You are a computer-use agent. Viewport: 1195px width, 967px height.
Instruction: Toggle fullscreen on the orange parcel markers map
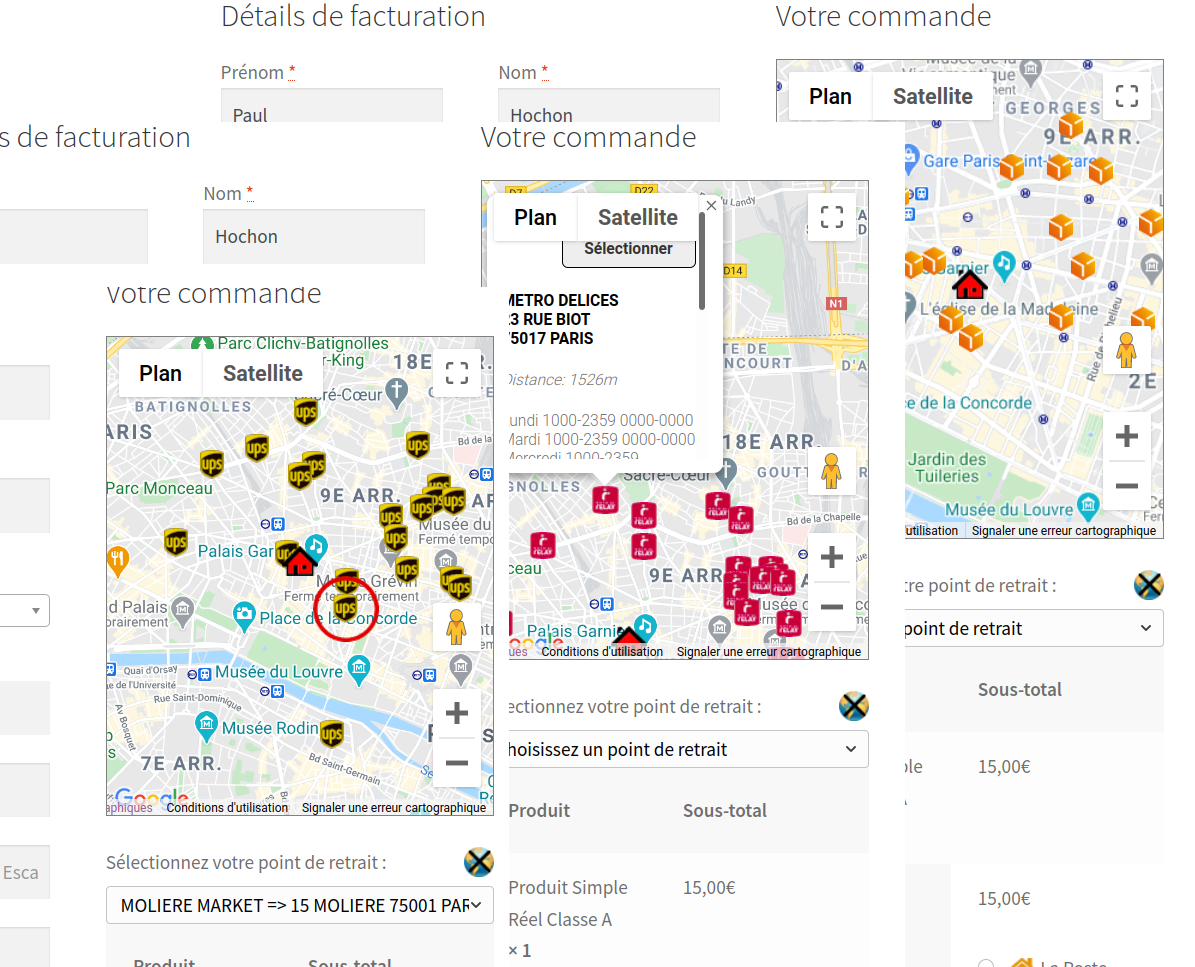point(1126,96)
